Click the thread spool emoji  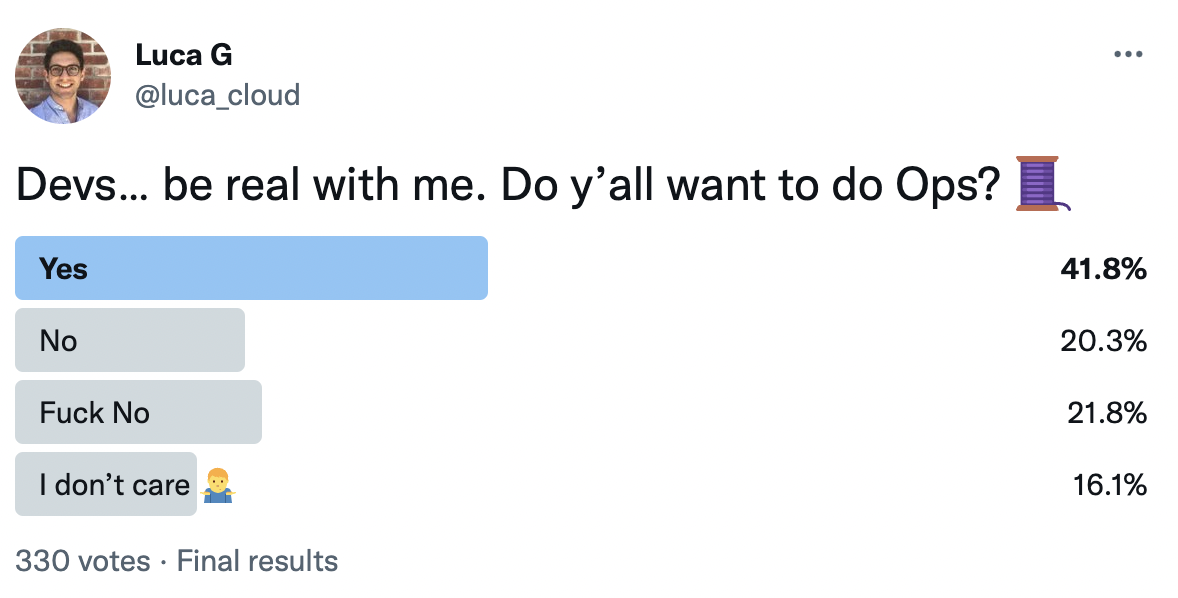pos(1041,183)
